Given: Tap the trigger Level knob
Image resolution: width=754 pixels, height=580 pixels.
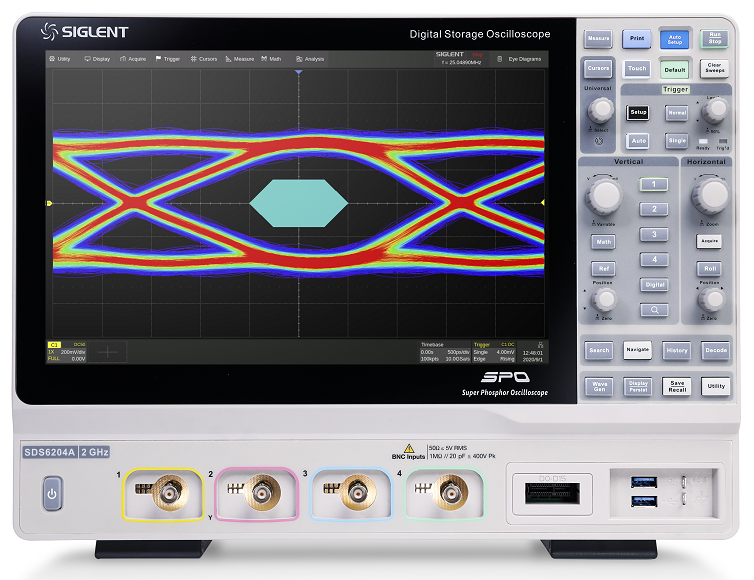Looking at the screenshot, I should pos(715,111).
